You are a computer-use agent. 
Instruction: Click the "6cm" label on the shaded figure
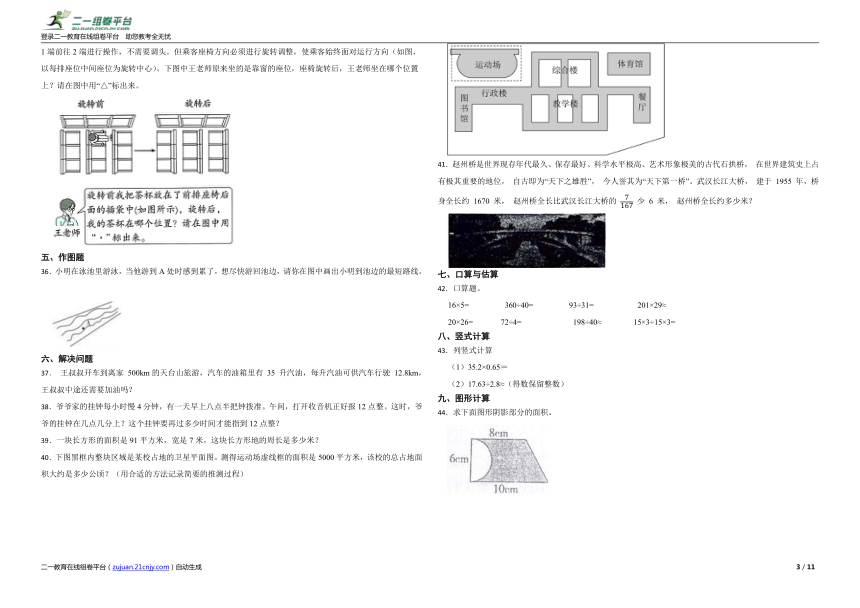pos(459,459)
